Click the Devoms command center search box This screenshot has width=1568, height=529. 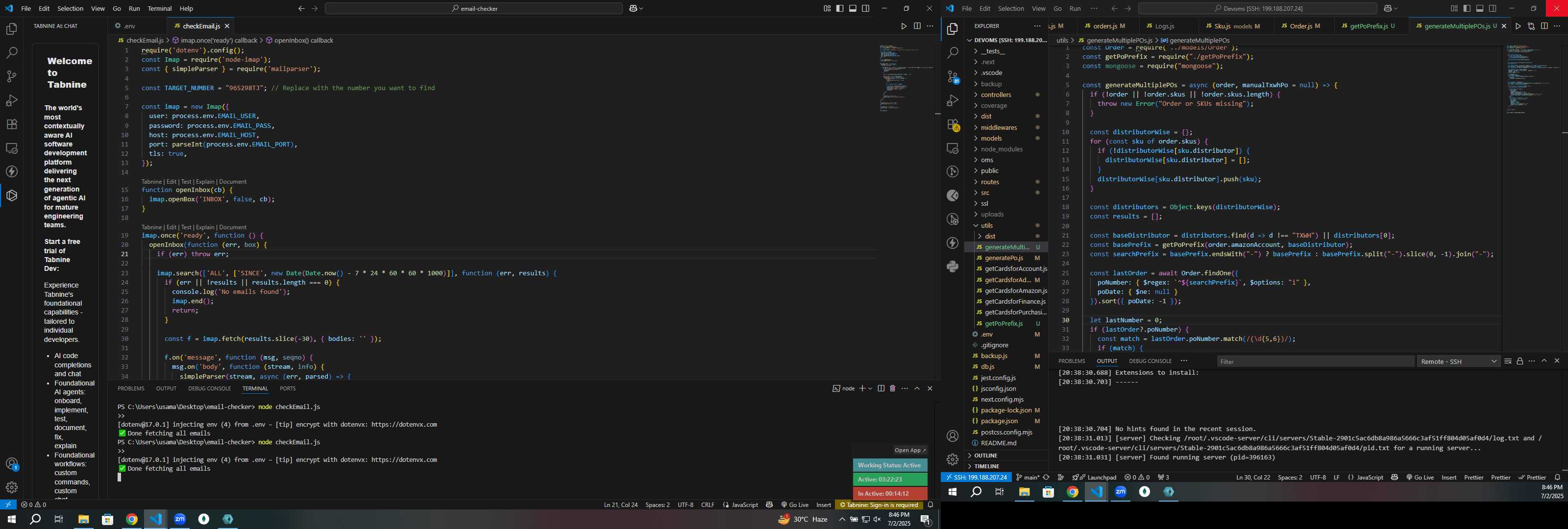tap(1257, 8)
